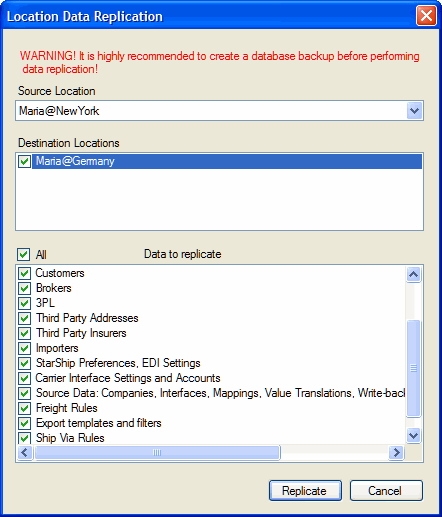Select Export templates and filters item text

coord(99,423)
